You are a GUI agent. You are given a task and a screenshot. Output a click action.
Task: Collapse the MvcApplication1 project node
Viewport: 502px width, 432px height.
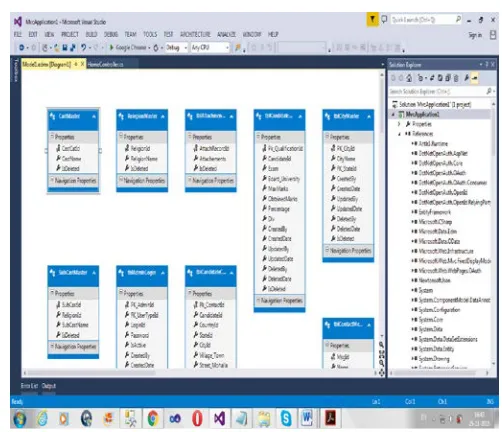click(x=393, y=114)
